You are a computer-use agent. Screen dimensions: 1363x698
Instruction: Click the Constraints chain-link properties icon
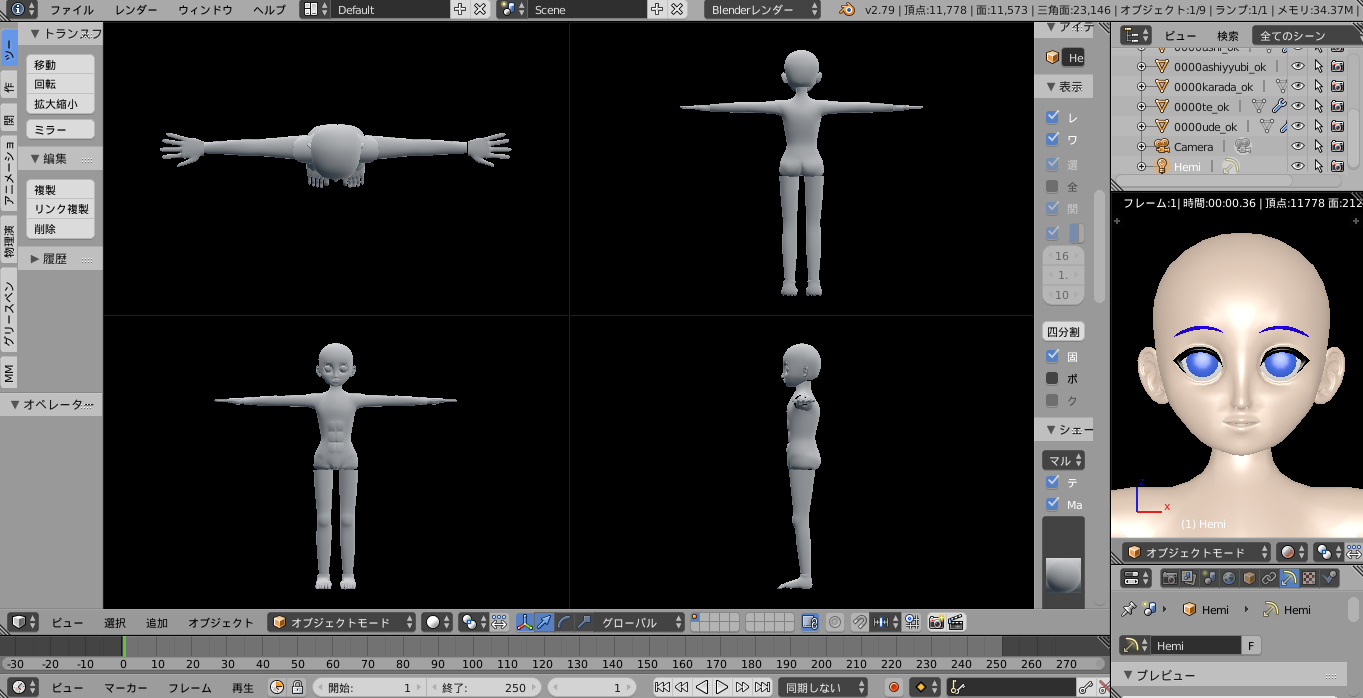[1268, 578]
